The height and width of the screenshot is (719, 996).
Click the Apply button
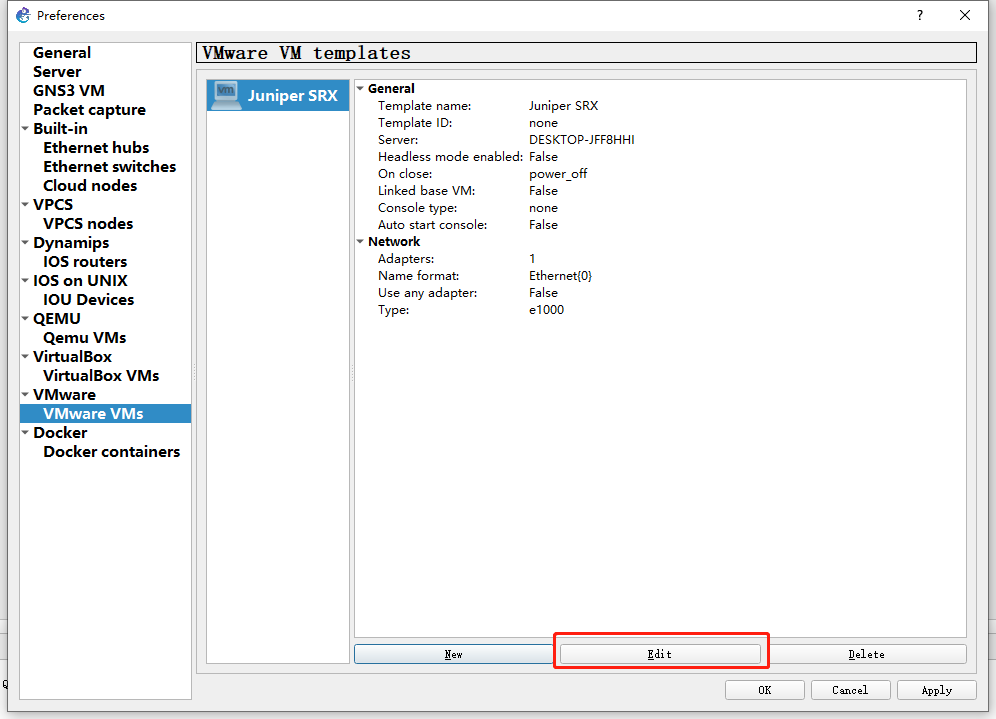click(936, 690)
